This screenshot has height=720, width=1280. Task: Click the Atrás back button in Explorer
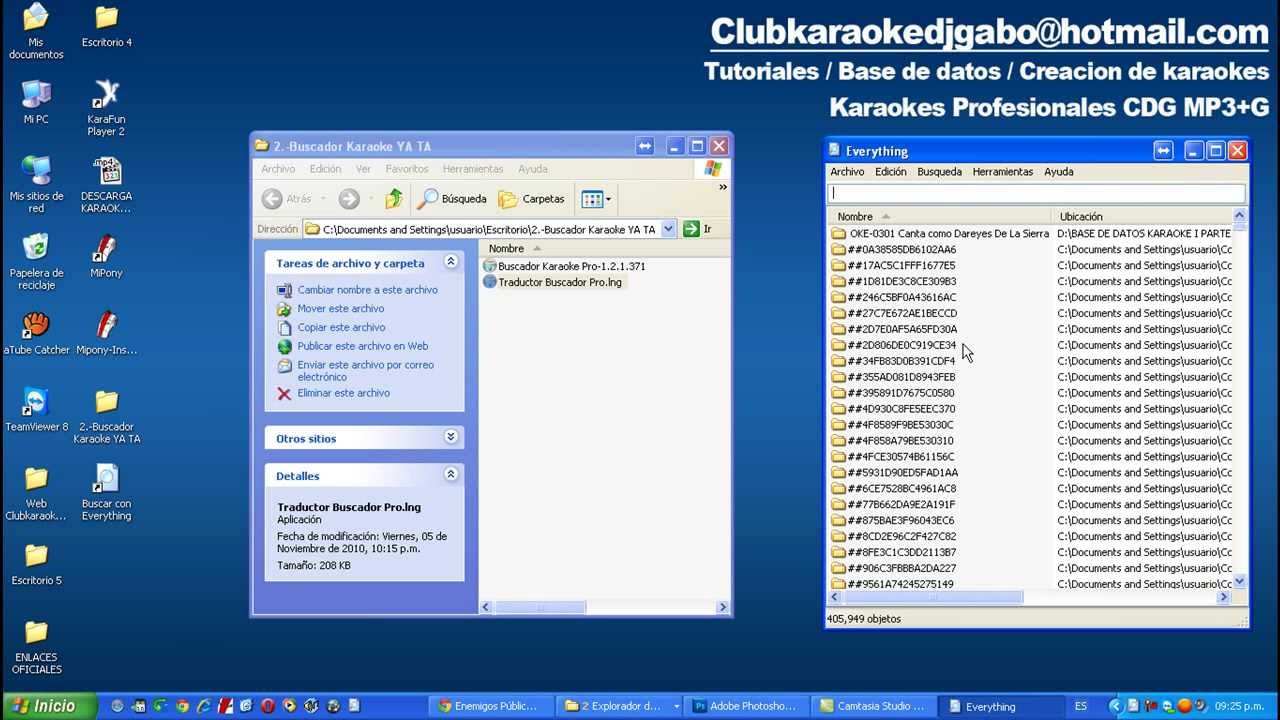287,199
